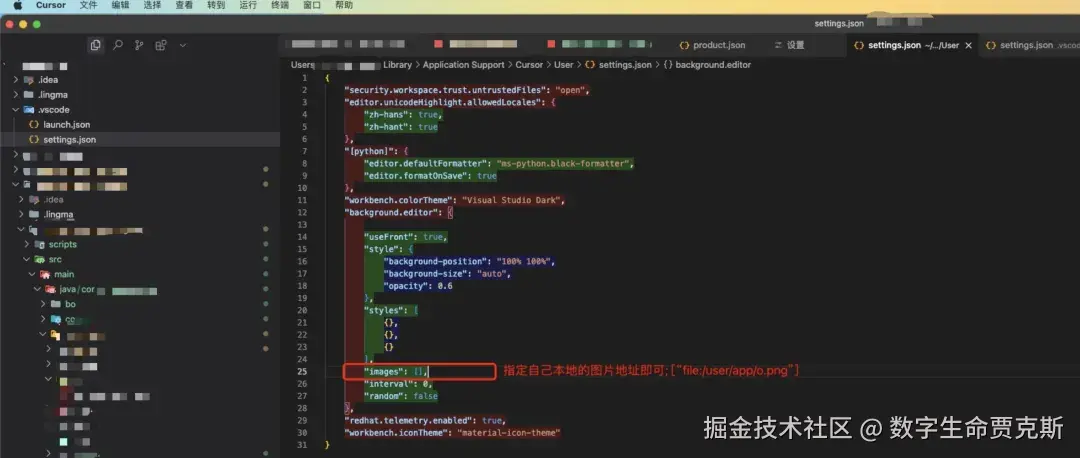Screen dimensions: 1080x458
Task: Open the 查看 menu
Action: [x=184, y=5]
